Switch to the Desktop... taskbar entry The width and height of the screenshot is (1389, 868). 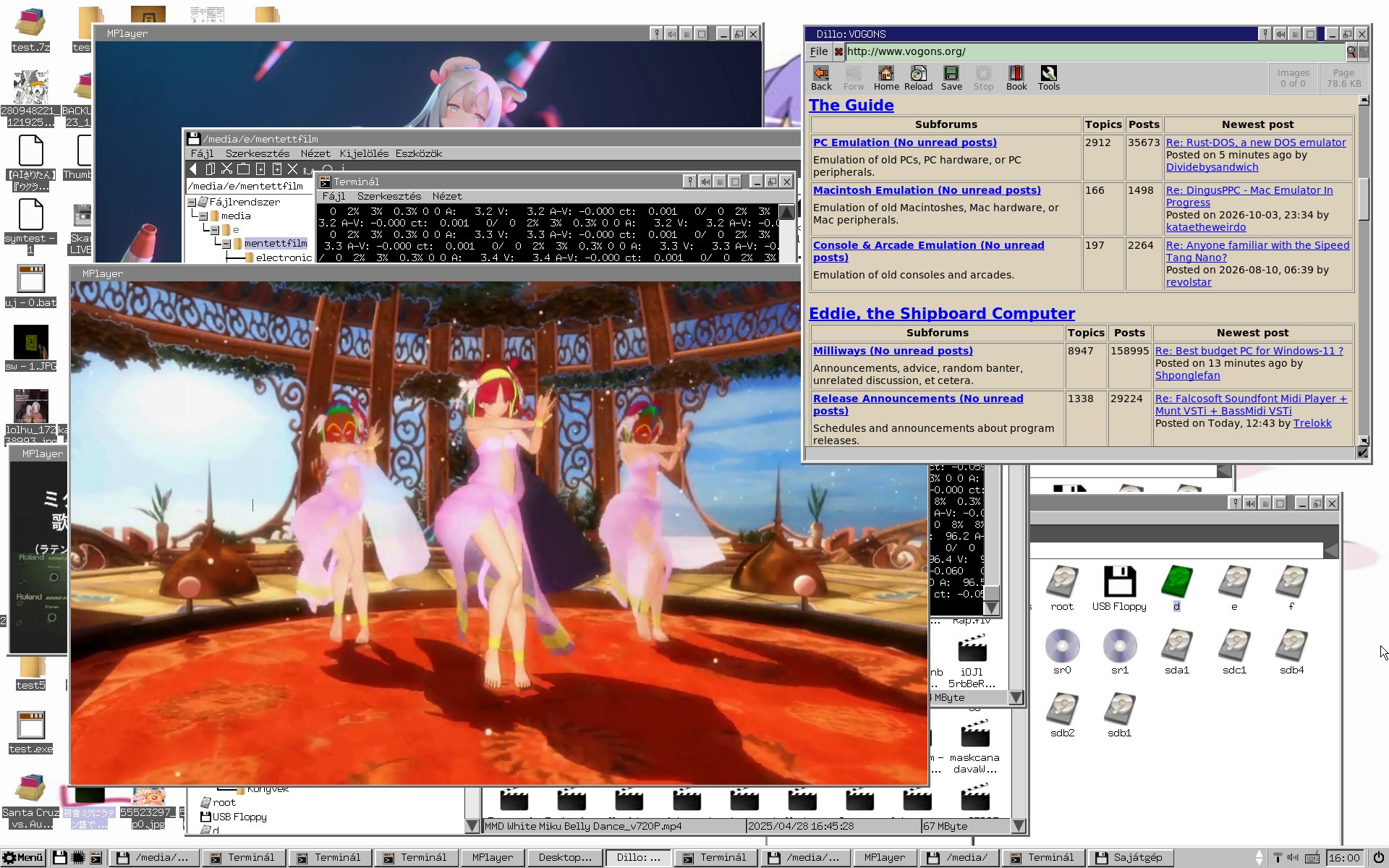565,857
